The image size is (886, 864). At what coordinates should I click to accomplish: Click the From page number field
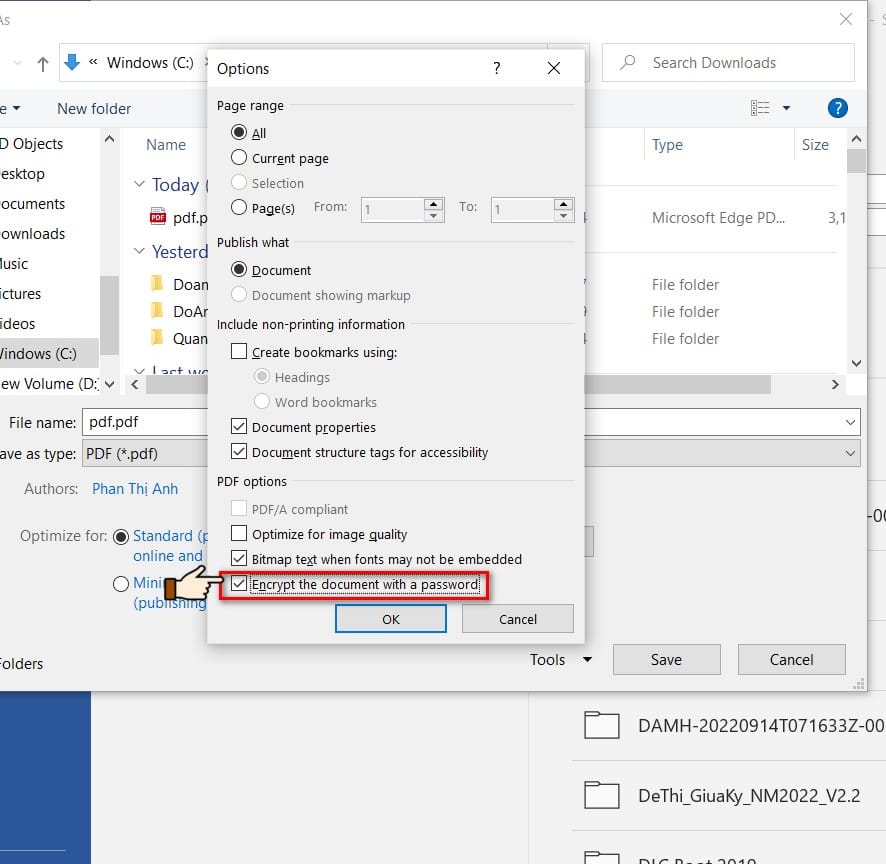(392, 210)
